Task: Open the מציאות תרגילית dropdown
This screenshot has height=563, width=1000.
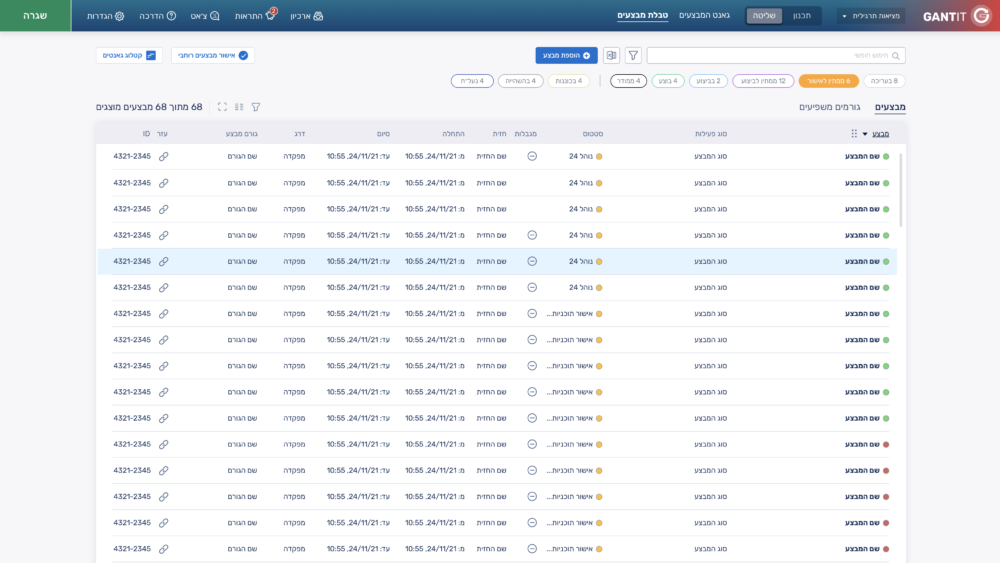Action: coord(871,16)
